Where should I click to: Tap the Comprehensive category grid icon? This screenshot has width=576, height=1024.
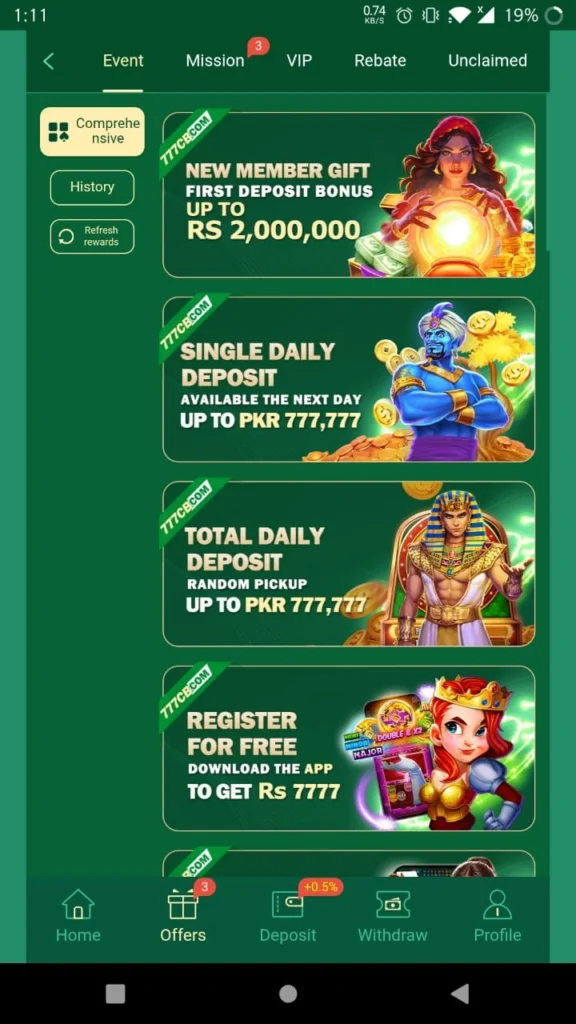58,132
